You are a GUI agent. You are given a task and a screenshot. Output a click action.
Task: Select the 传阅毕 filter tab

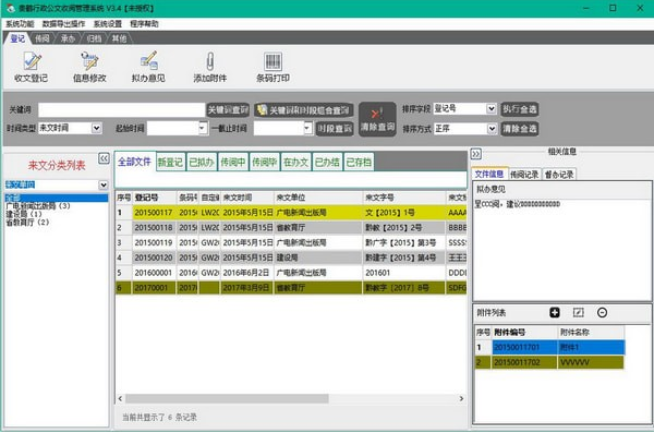coord(264,162)
